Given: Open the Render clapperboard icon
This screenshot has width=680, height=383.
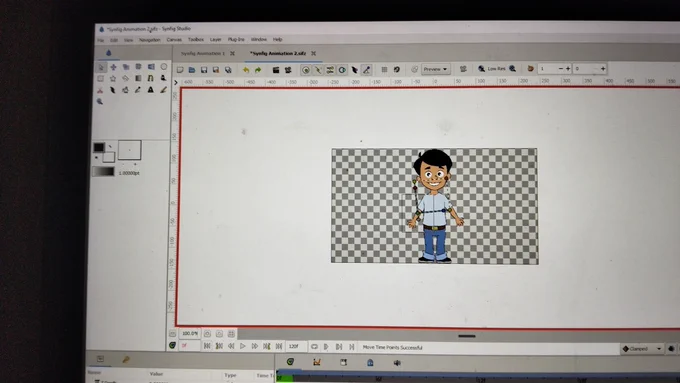Looking at the screenshot, I should pyautogui.click(x=276, y=70).
